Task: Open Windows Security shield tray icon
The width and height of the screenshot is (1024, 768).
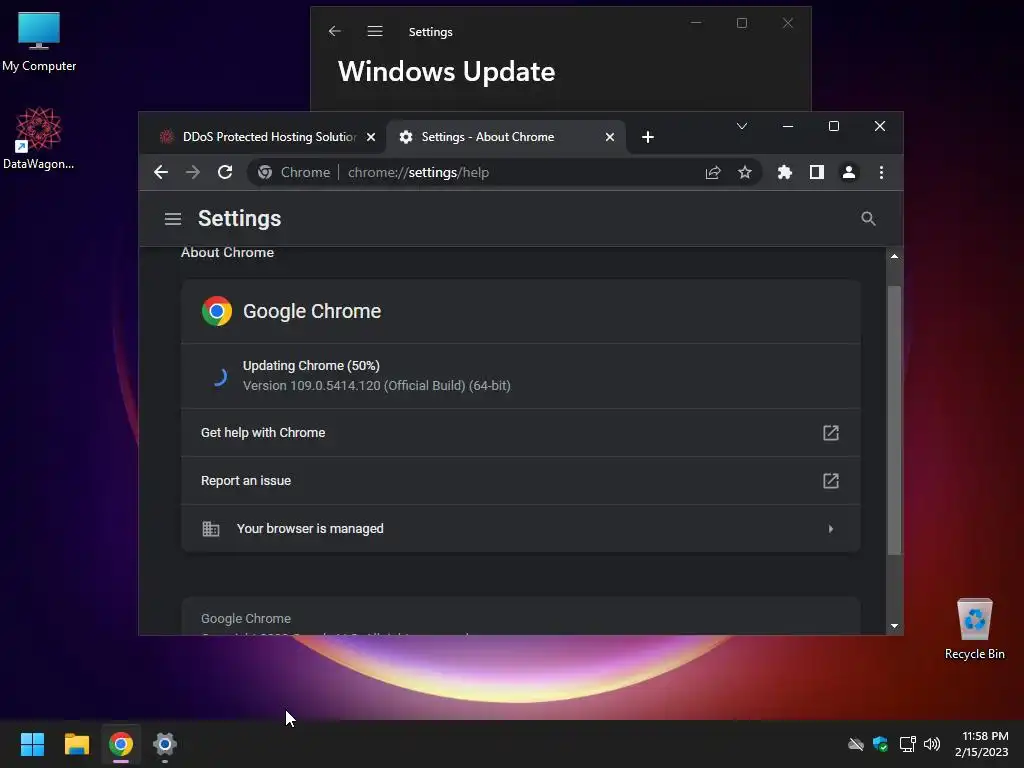Action: click(x=880, y=744)
